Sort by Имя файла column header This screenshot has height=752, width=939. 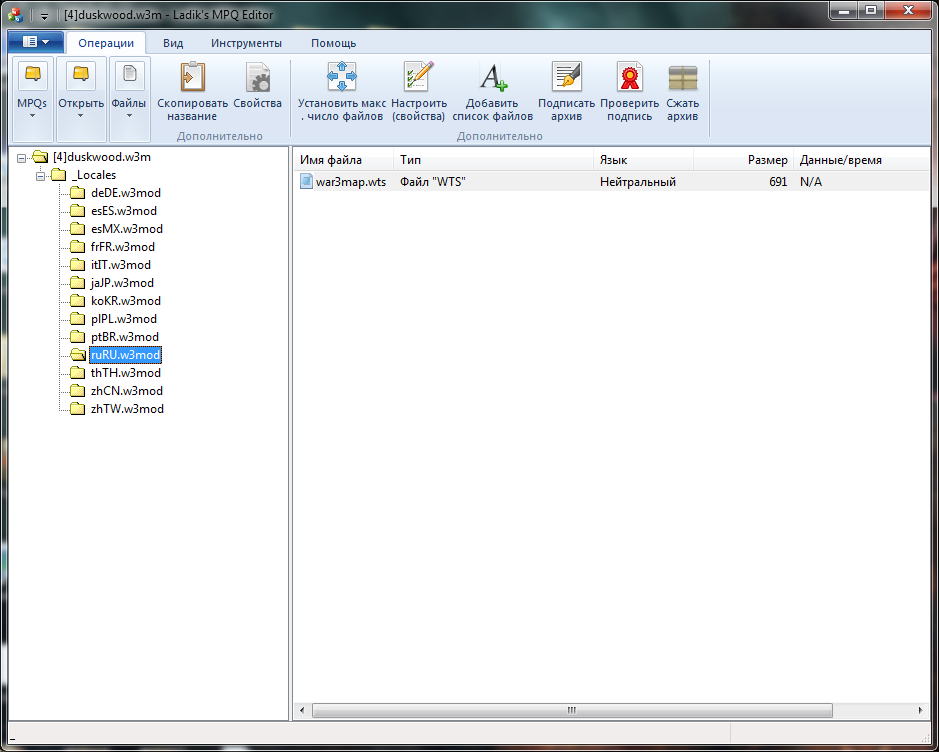[x=344, y=160]
